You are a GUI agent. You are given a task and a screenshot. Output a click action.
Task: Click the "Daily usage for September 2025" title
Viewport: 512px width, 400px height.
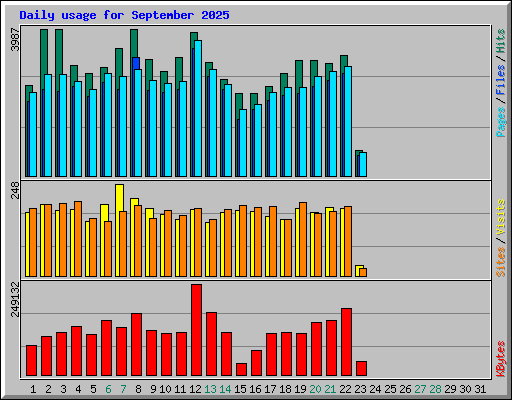pyautogui.click(x=124, y=15)
